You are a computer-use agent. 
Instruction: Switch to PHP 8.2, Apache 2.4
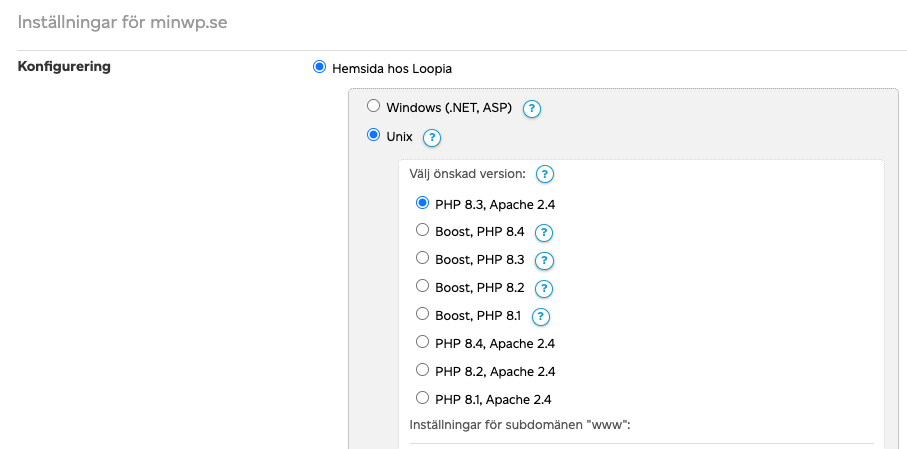(422, 371)
